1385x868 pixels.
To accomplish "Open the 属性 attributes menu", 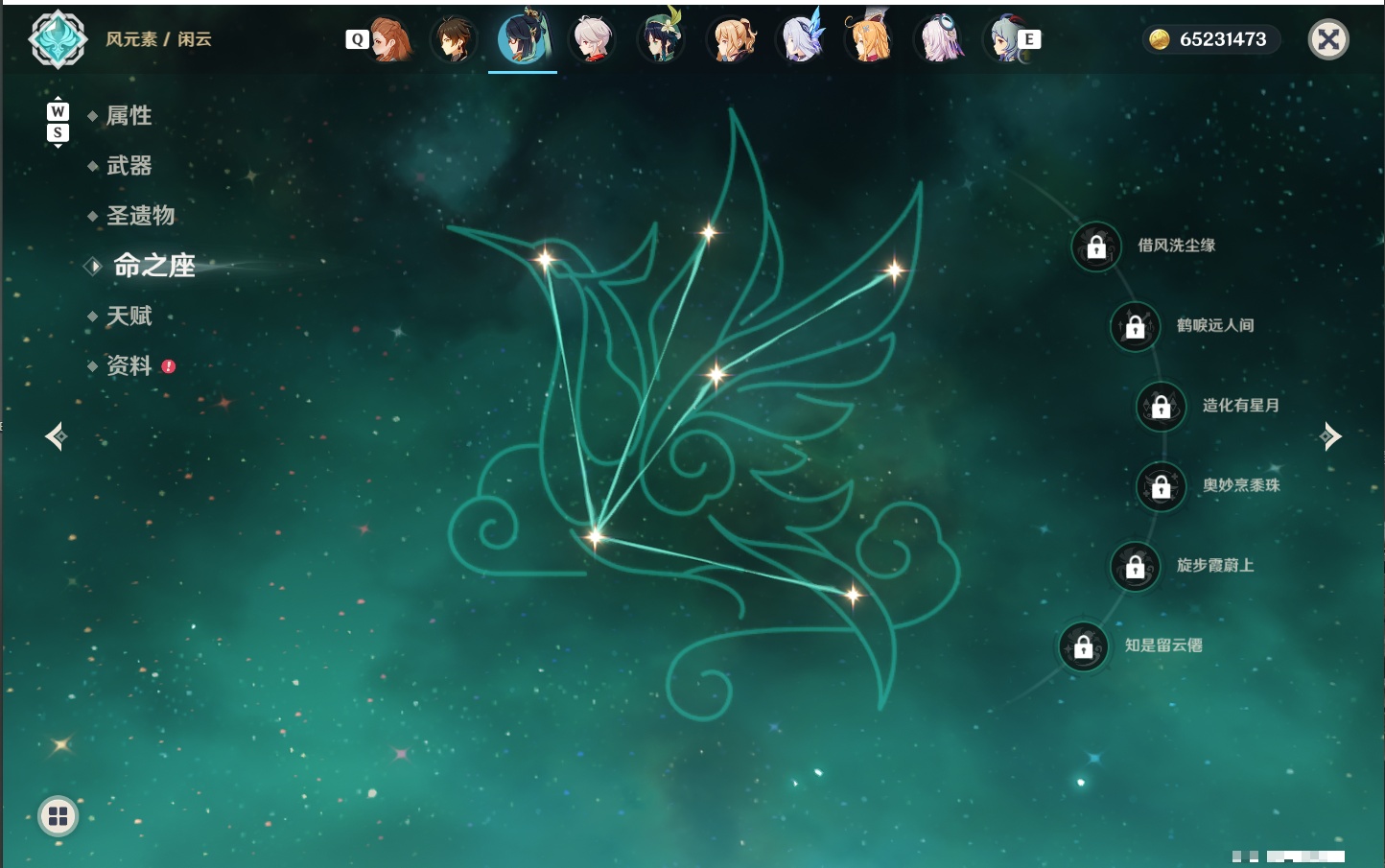I will (129, 116).
